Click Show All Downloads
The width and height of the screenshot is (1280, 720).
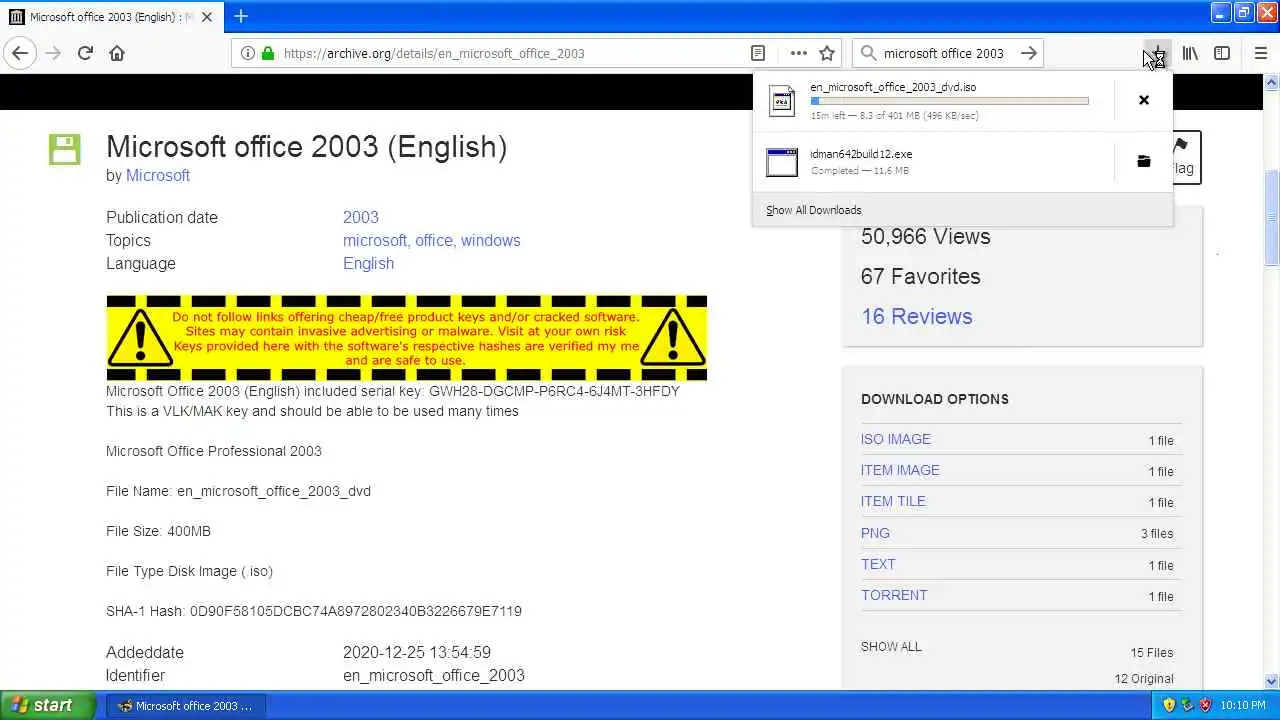813,210
